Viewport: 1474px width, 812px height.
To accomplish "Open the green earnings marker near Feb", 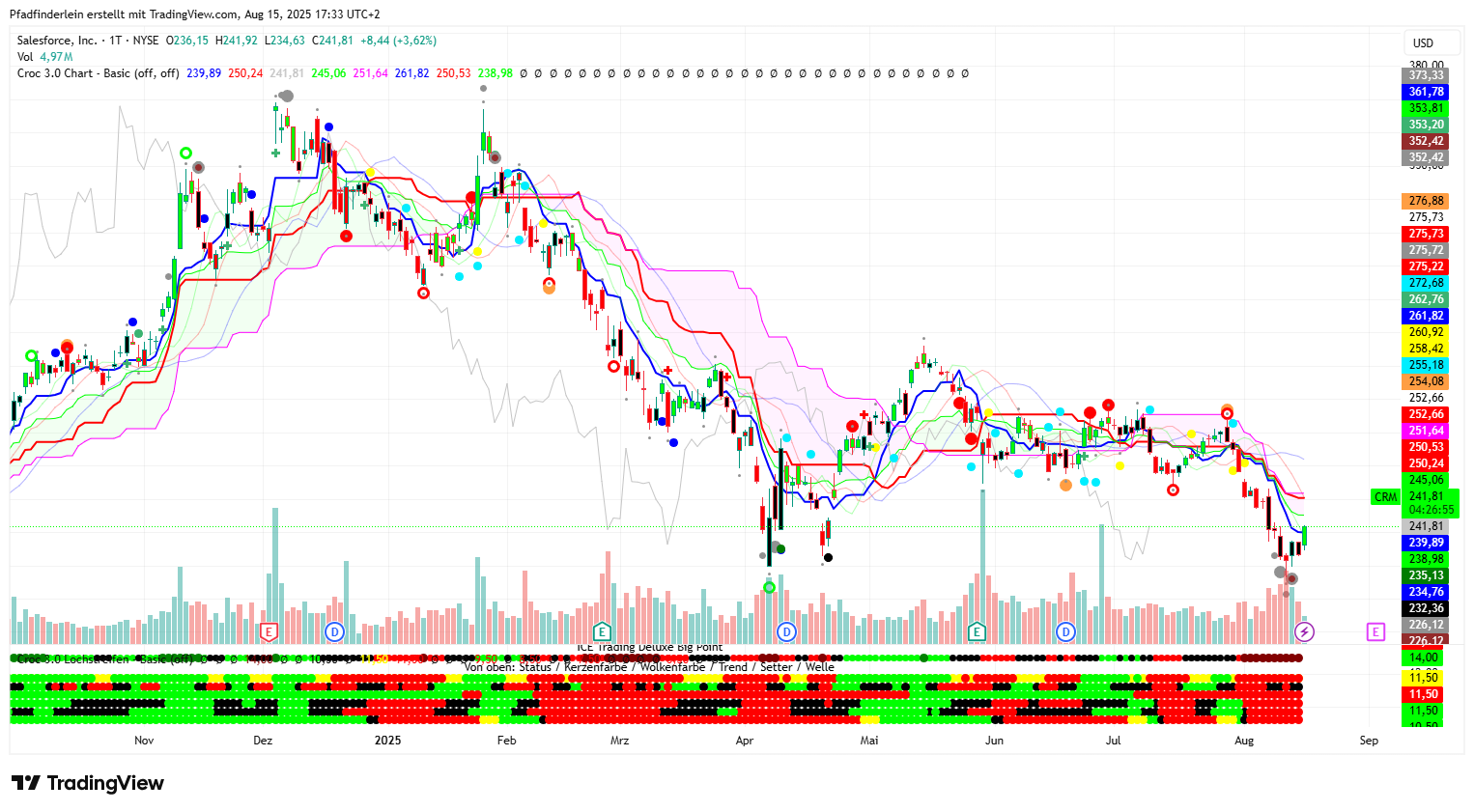I will [602, 632].
